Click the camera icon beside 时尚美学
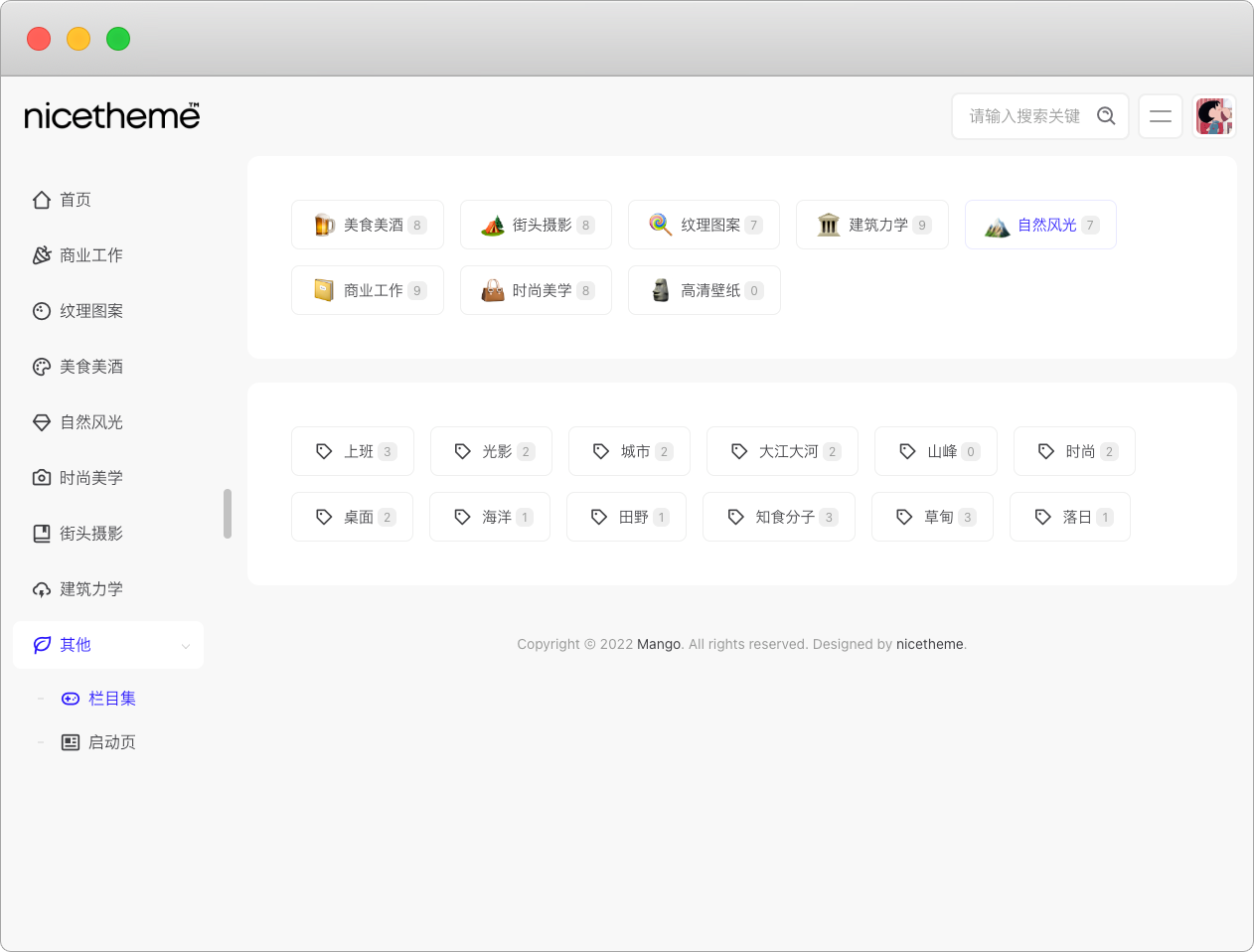 [x=42, y=478]
